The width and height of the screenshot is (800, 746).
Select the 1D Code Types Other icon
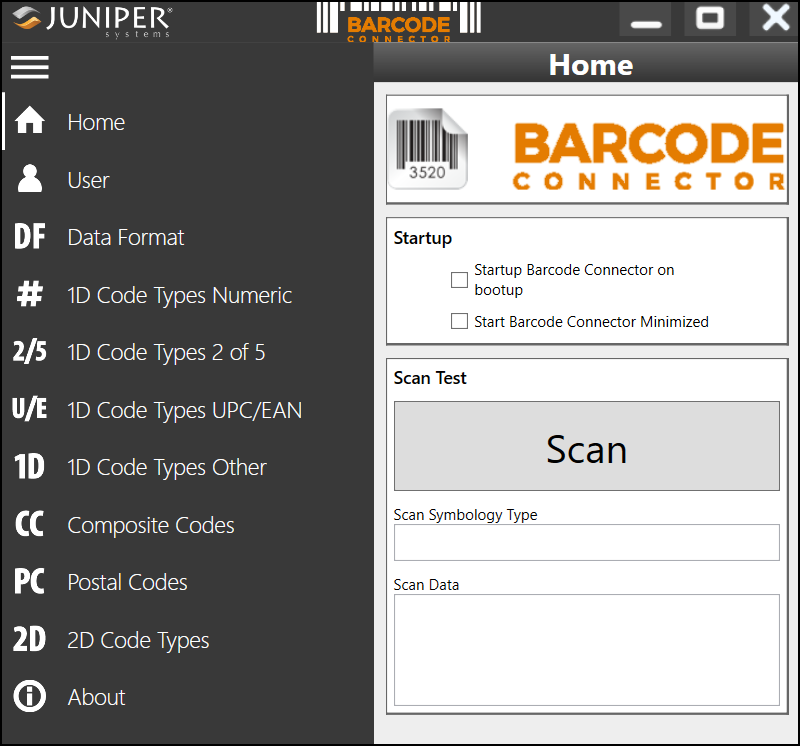(x=28, y=467)
